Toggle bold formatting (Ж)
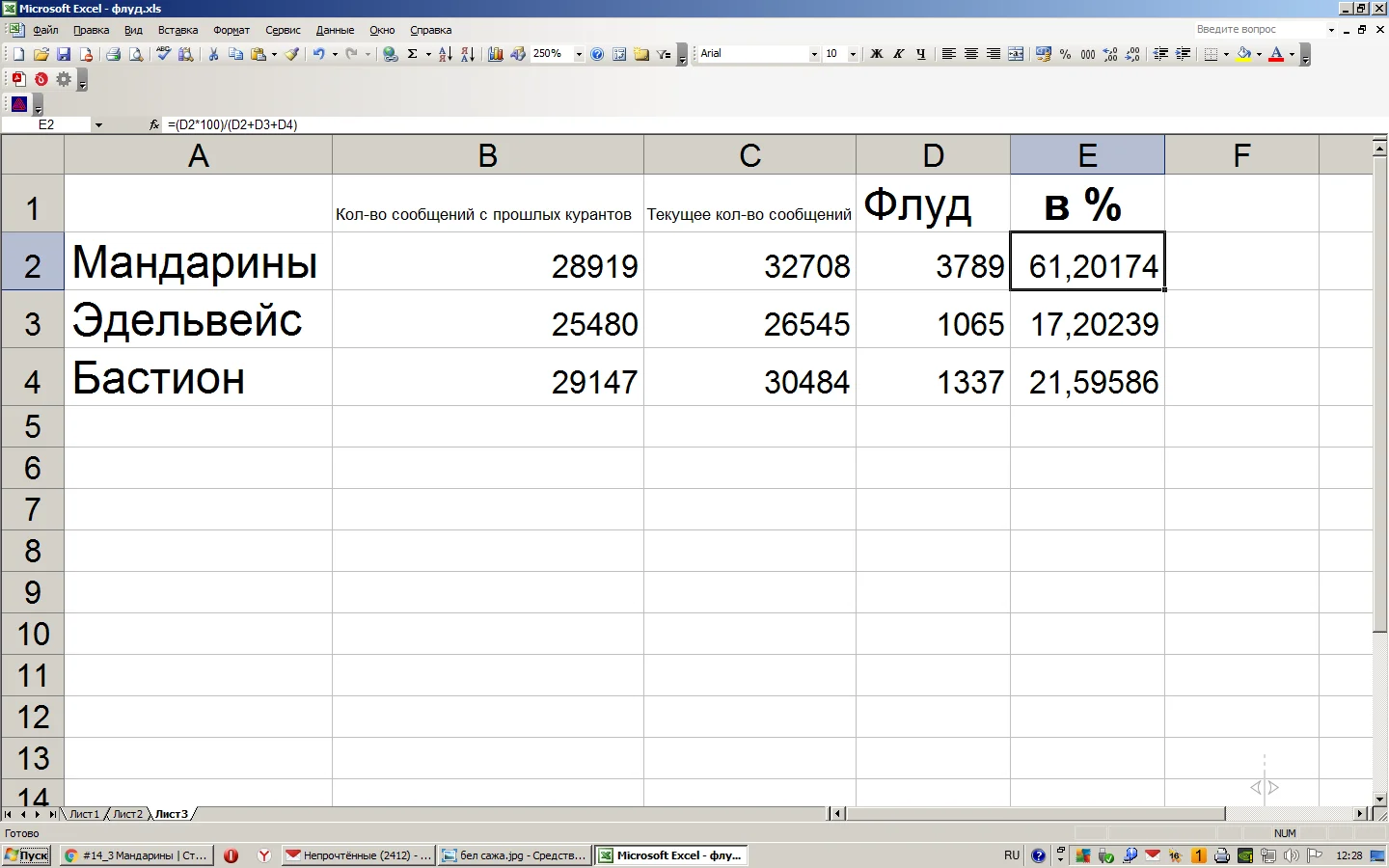Screen dimensions: 1389x868 click(x=877, y=54)
